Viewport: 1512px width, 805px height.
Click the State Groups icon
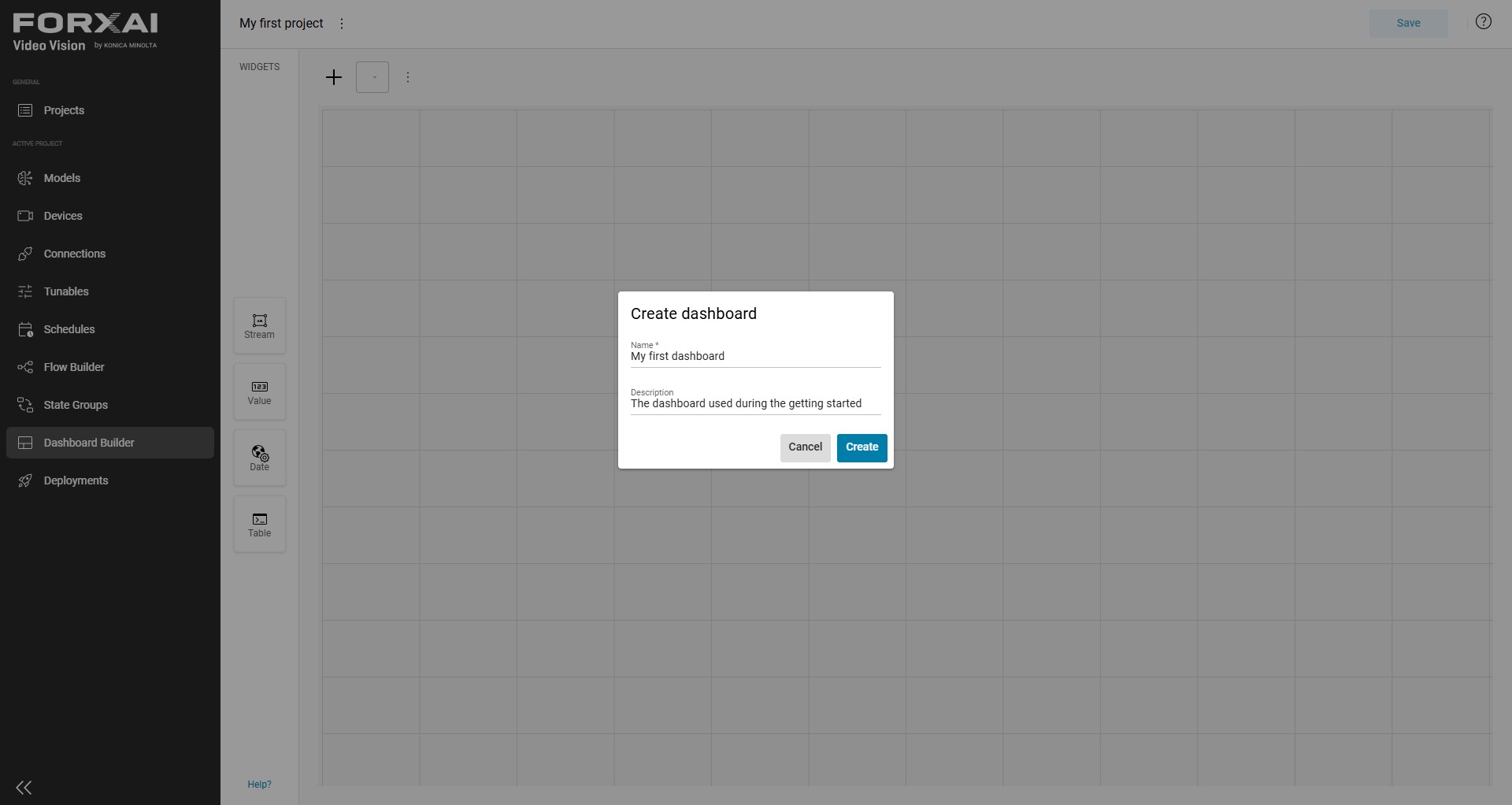point(25,405)
